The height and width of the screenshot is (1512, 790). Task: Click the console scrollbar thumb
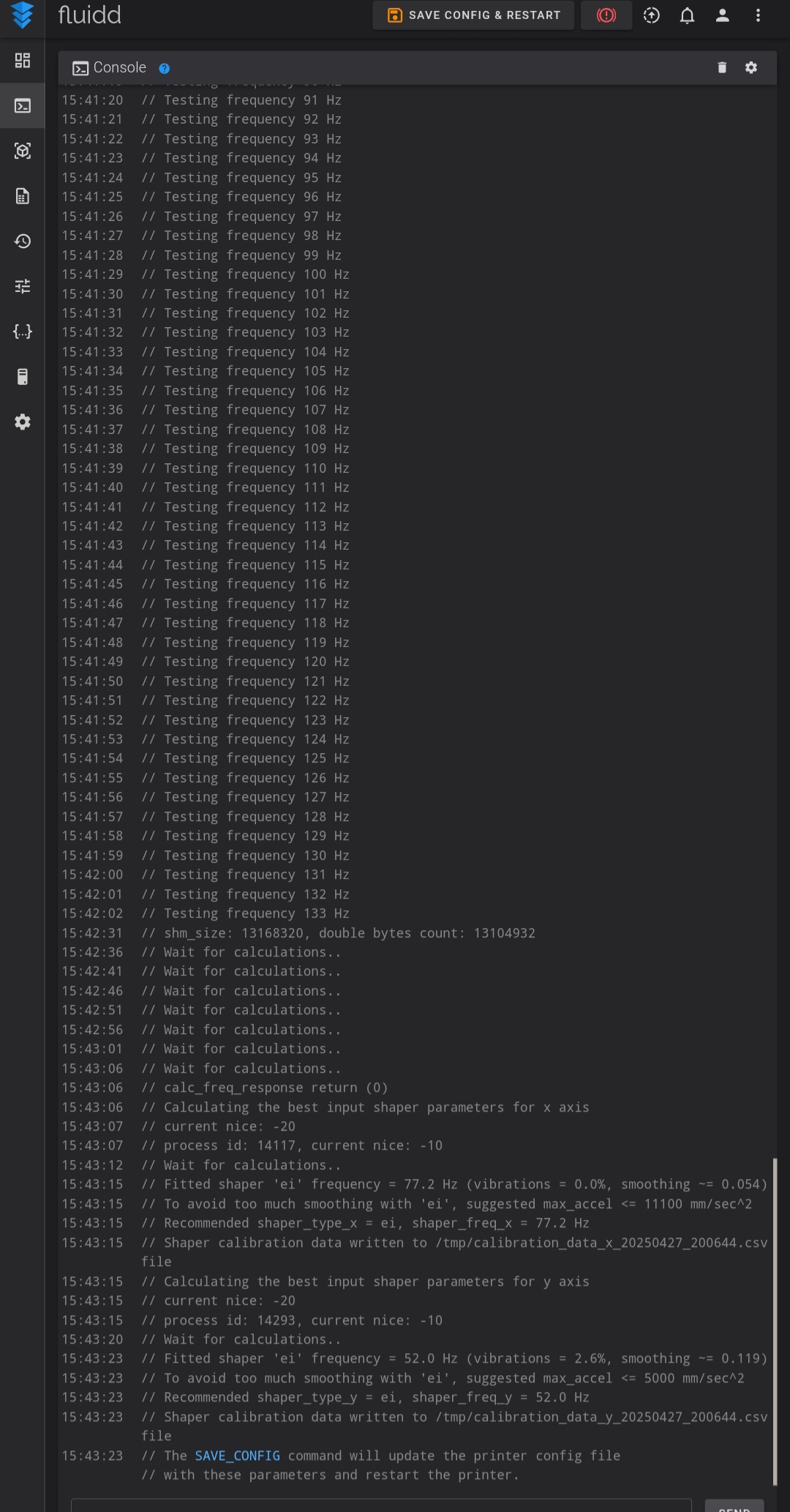coord(775,1322)
